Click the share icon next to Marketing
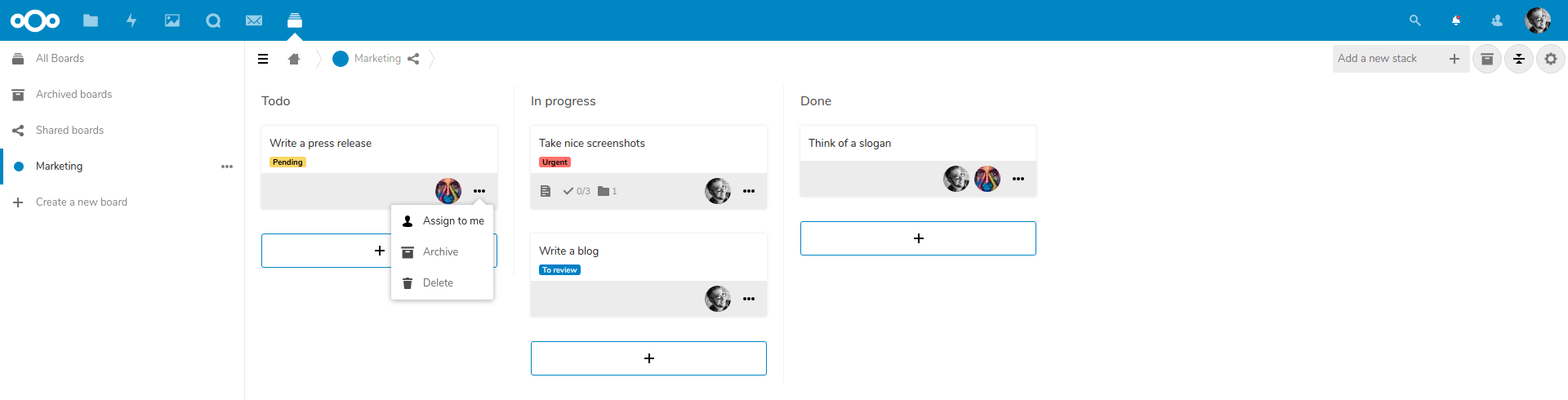Viewport: 1568px width, 400px height. coord(413,59)
